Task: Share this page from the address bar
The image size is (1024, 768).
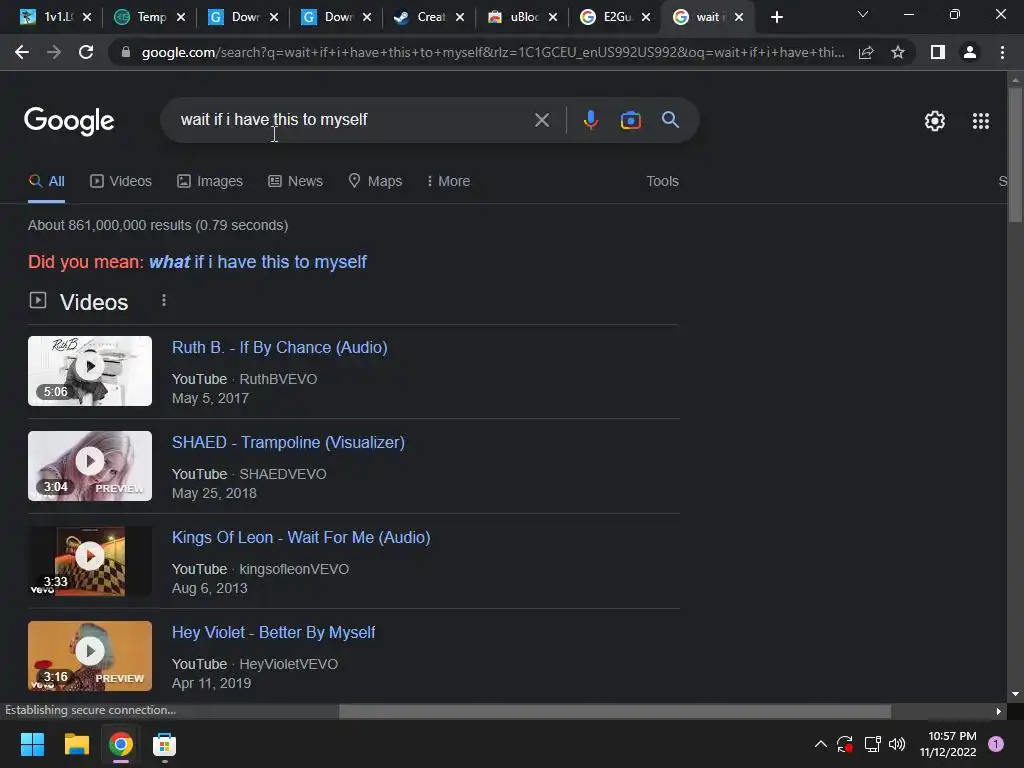Action: [866, 52]
